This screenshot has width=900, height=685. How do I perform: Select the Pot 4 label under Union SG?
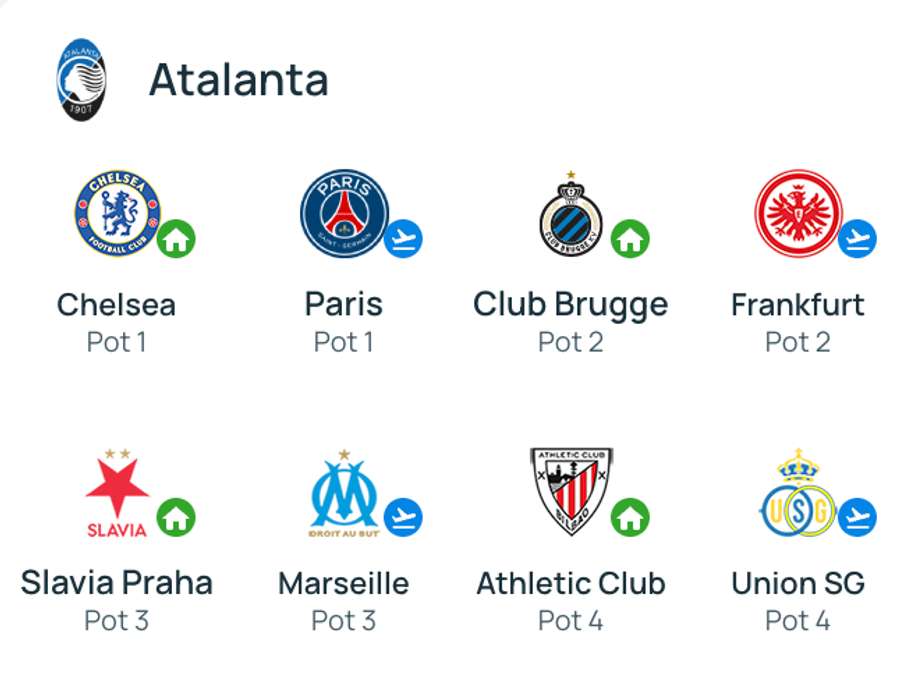tap(798, 621)
